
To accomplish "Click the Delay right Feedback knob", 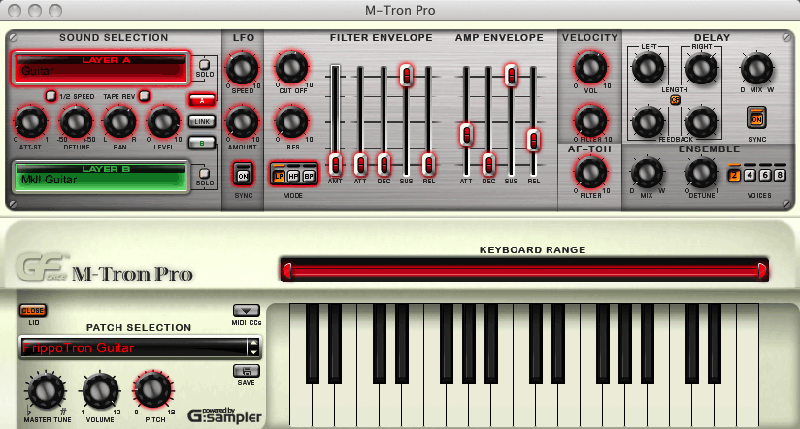I will click(x=701, y=121).
